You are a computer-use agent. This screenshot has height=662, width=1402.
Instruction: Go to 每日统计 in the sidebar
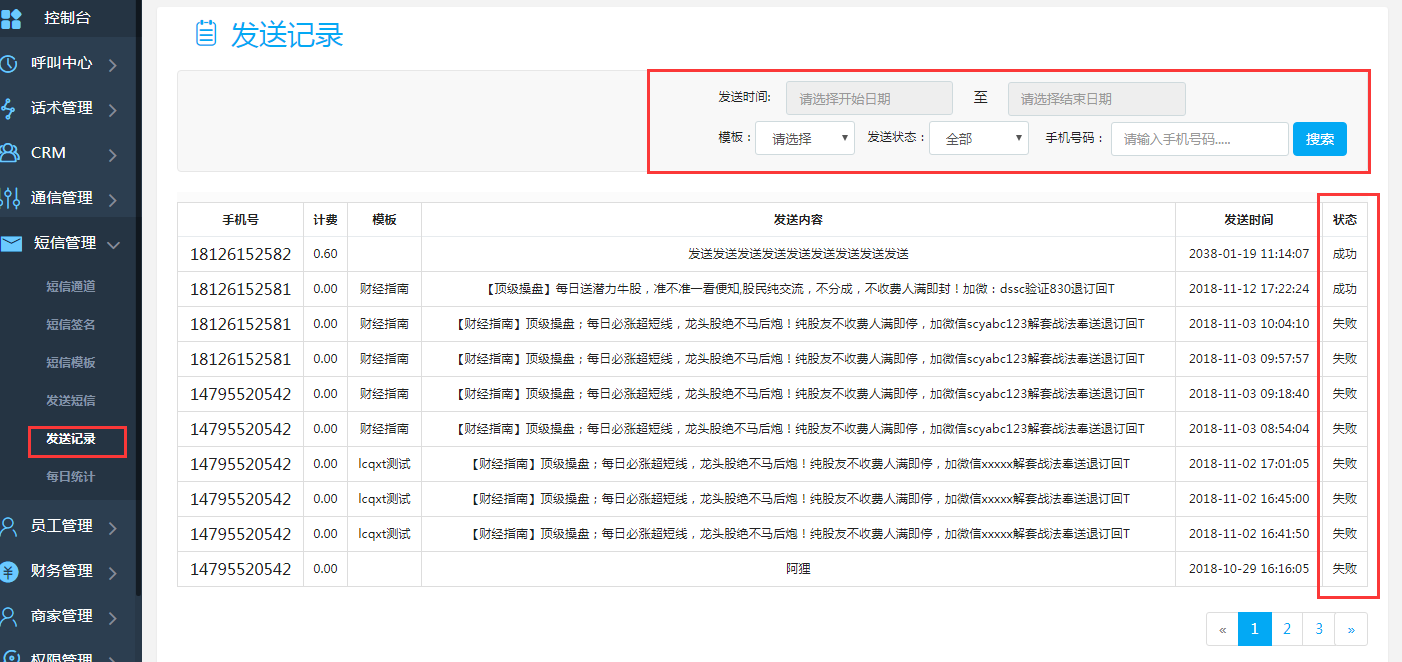70,476
